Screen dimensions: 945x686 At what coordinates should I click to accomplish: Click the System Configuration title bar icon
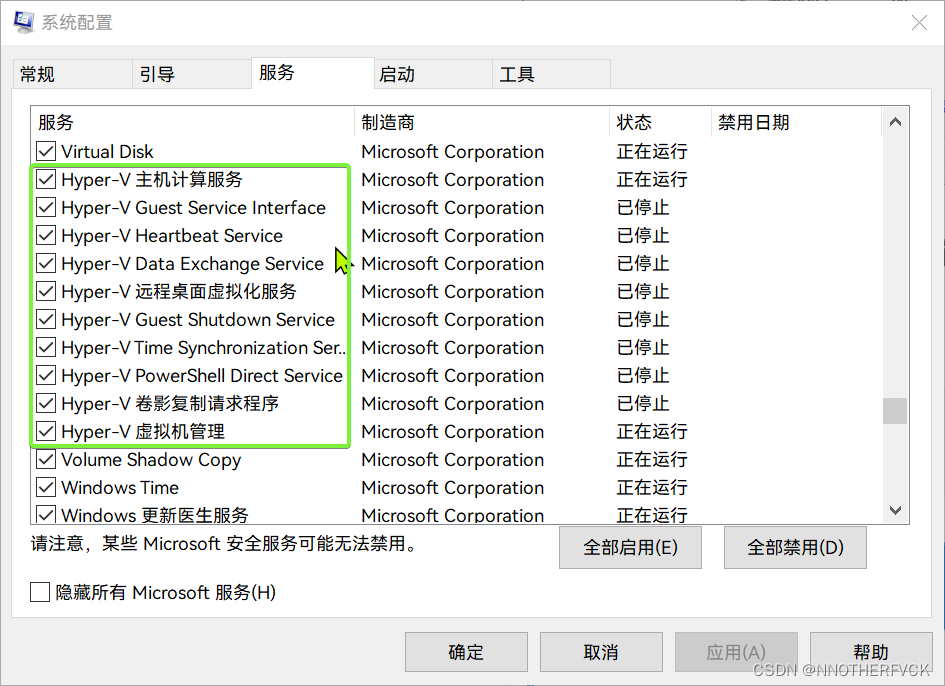click(x=24, y=22)
